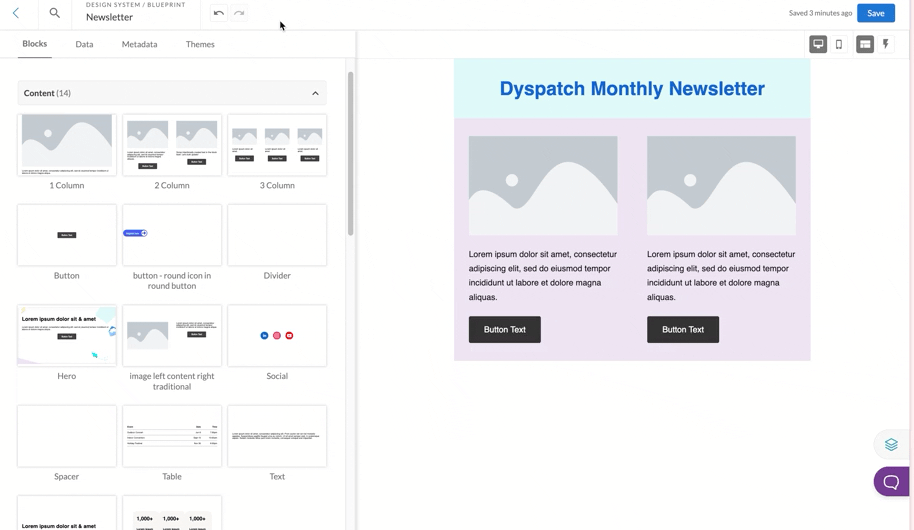Click the left column Lorem ipsum paragraph
The width and height of the screenshot is (914, 530).
tap(543, 275)
